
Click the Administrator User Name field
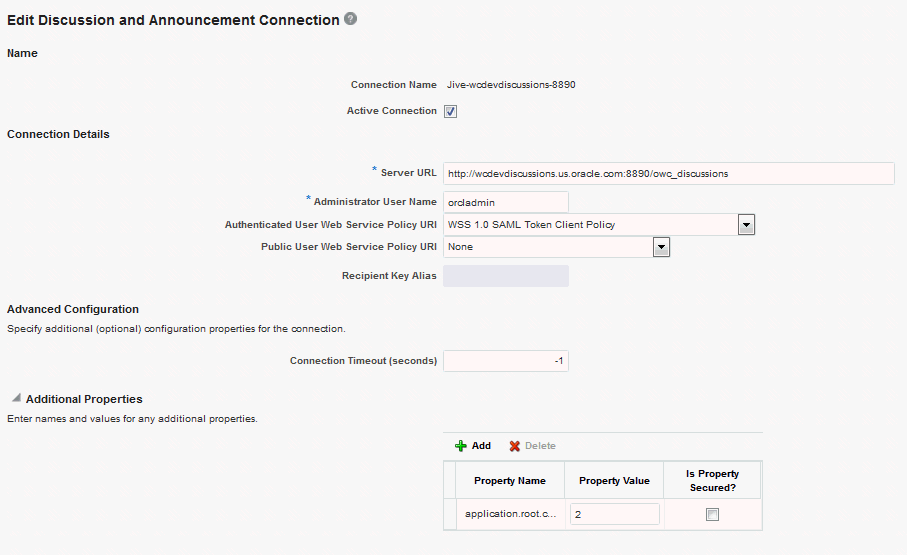[x=505, y=202]
